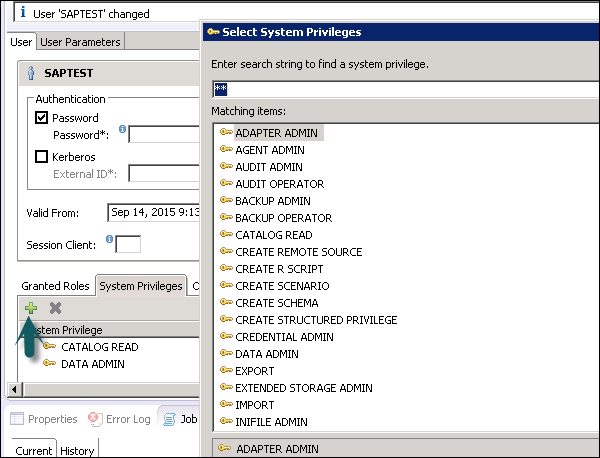This screenshot has width=600, height=458.
Task: Select the History tab
Action: click(76, 451)
